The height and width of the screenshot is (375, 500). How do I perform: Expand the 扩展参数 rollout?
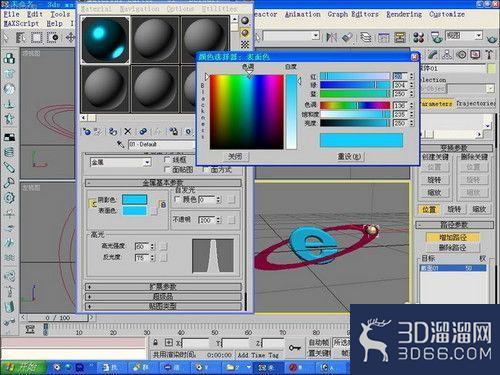(x=163, y=287)
